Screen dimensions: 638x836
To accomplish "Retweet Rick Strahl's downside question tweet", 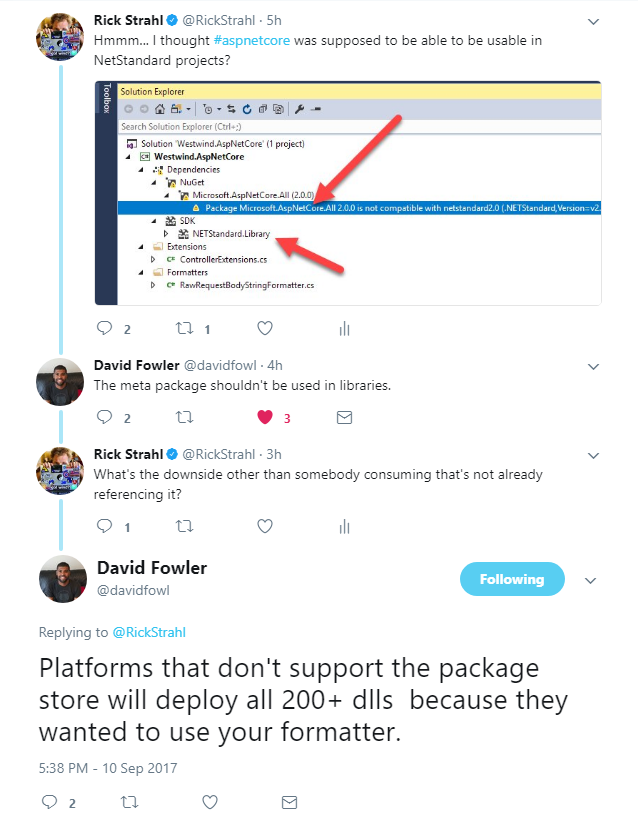I will coord(184,526).
